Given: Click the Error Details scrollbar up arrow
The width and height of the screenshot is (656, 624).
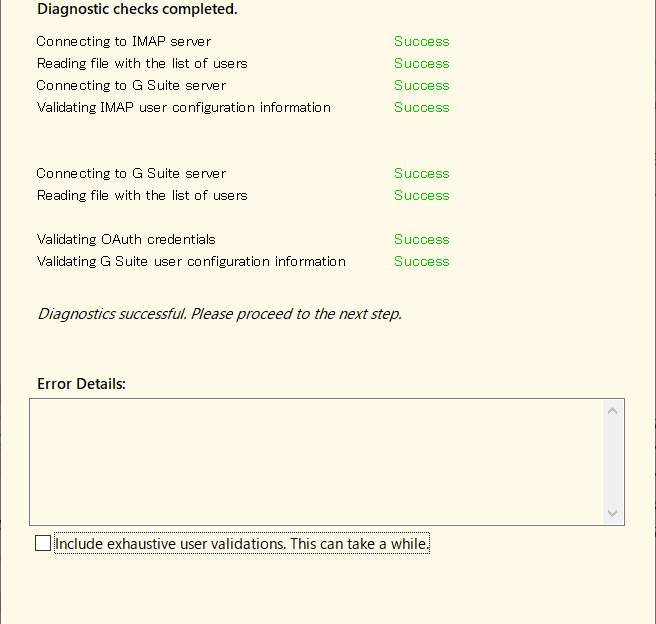Looking at the screenshot, I should [613, 411].
